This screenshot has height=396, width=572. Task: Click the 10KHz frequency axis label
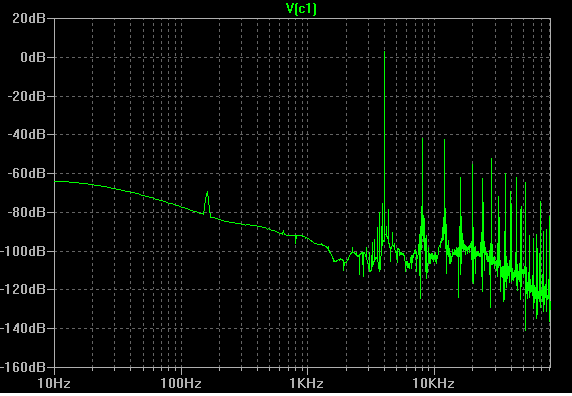[433, 384]
